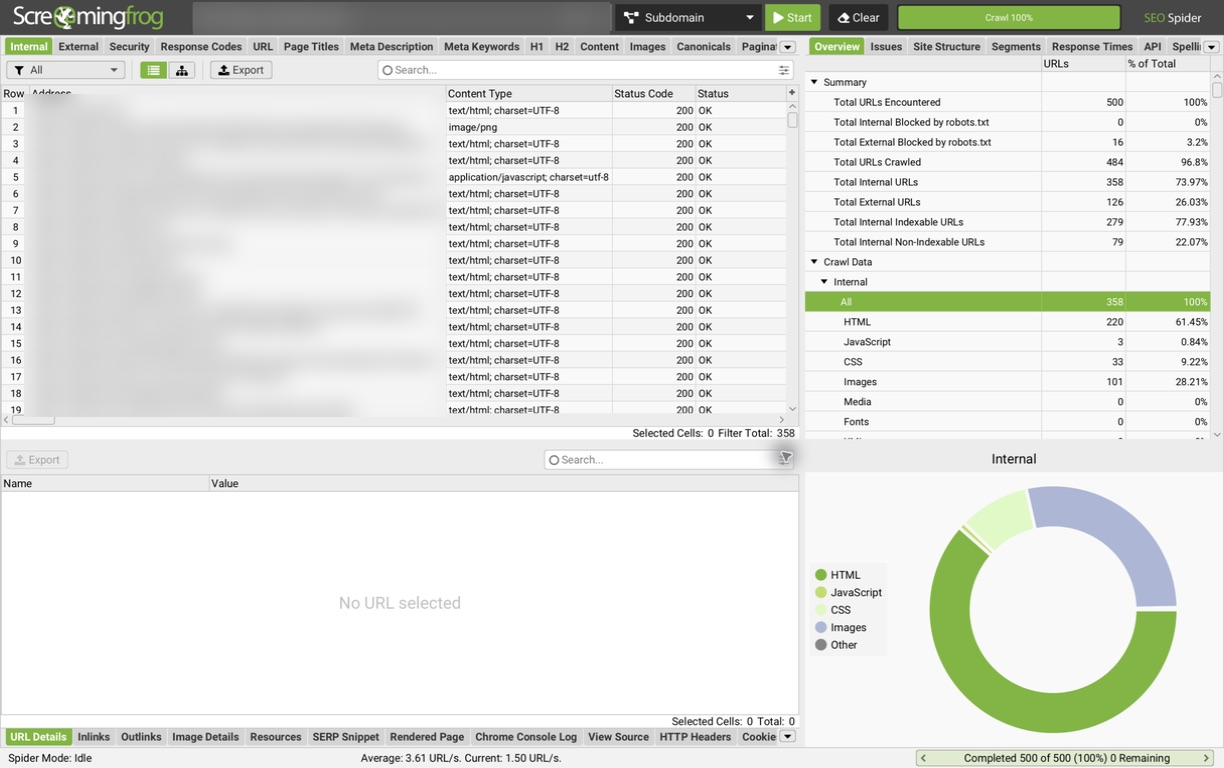Collapse the Crawl Data section
Viewport: 1224px width, 768px height.
point(814,262)
